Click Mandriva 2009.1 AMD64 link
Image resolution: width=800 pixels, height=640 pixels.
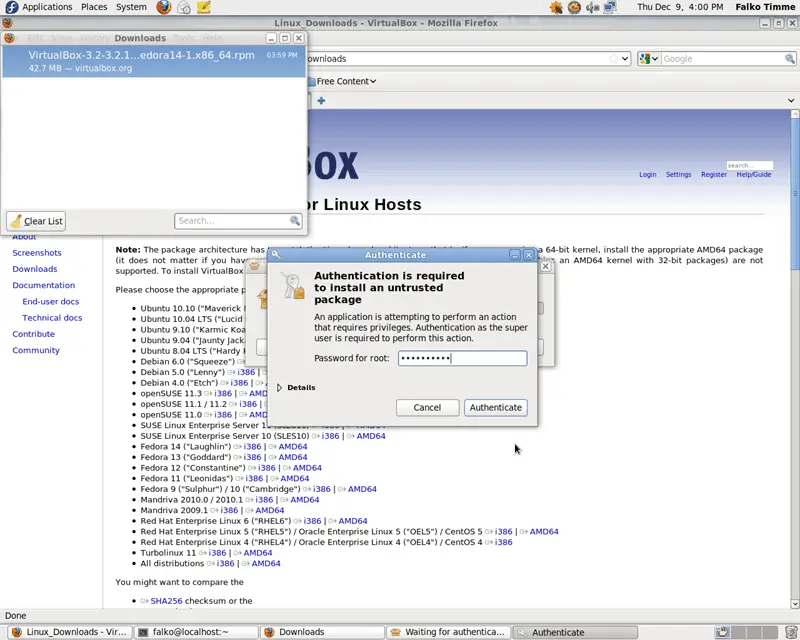(269, 510)
